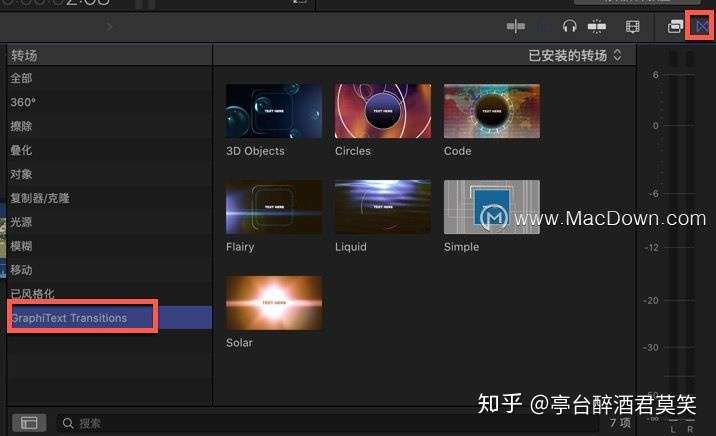Toggle the headphones solo icon
This screenshot has height=436, width=716.
click(x=569, y=26)
